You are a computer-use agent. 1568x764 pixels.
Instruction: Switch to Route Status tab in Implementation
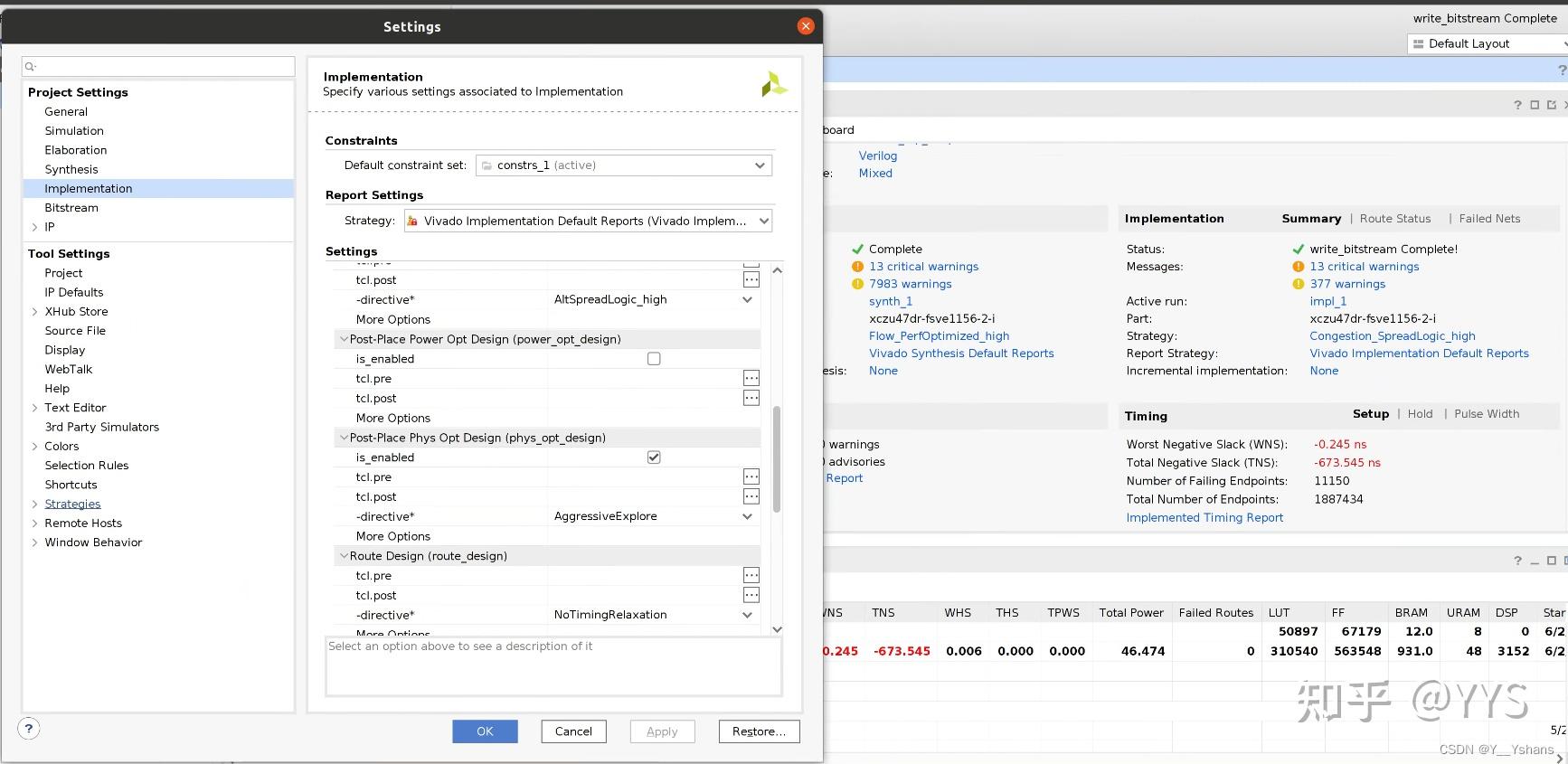1395,219
